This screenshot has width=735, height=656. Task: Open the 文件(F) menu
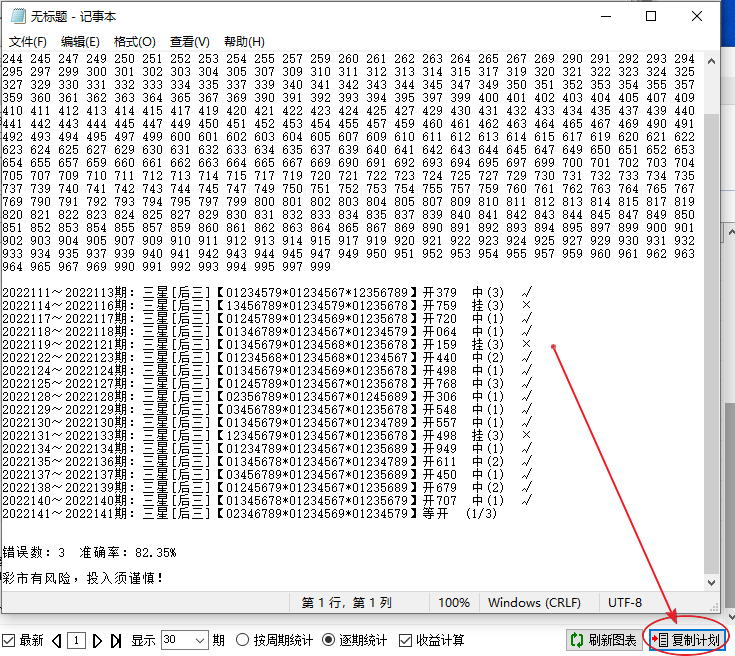pos(28,42)
